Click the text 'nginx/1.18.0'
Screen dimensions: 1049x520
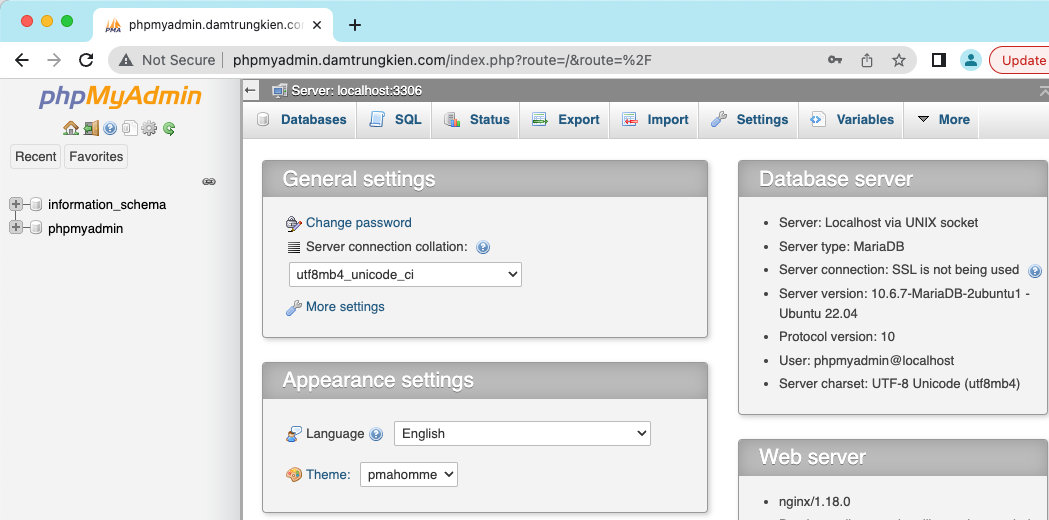pyautogui.click(x=814, y=501)
